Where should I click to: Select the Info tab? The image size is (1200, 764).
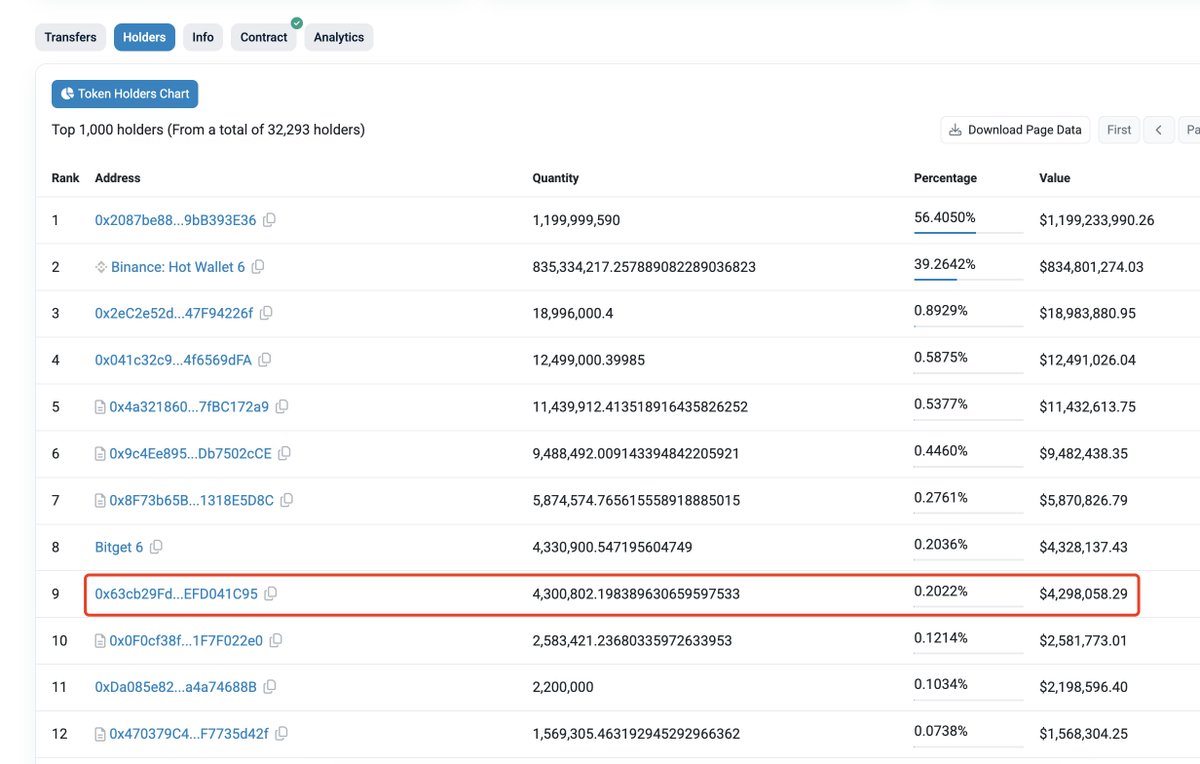click(x=203, y=37)
